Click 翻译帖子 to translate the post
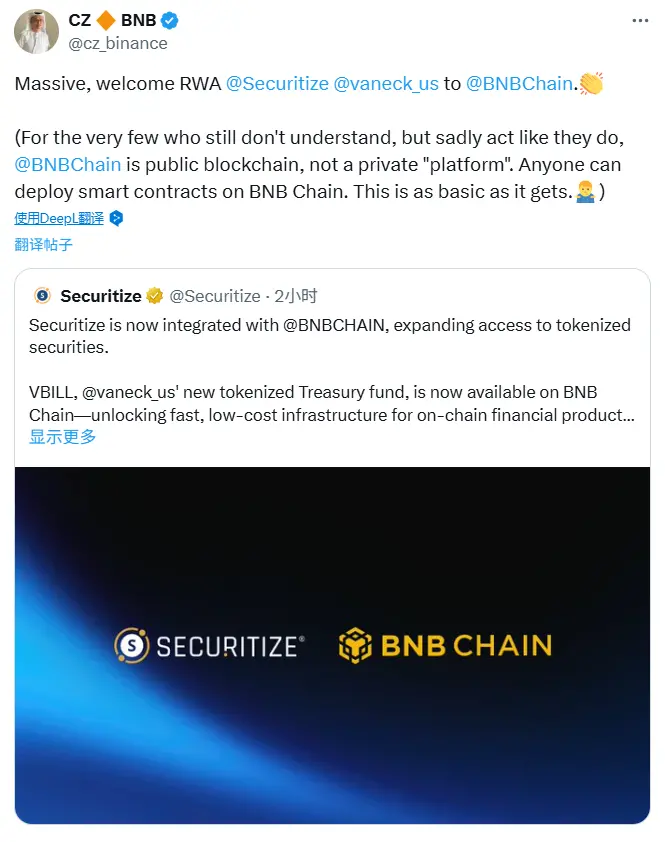Image resolution: width=665 pixels, height=842 pixels. (41, 244)
